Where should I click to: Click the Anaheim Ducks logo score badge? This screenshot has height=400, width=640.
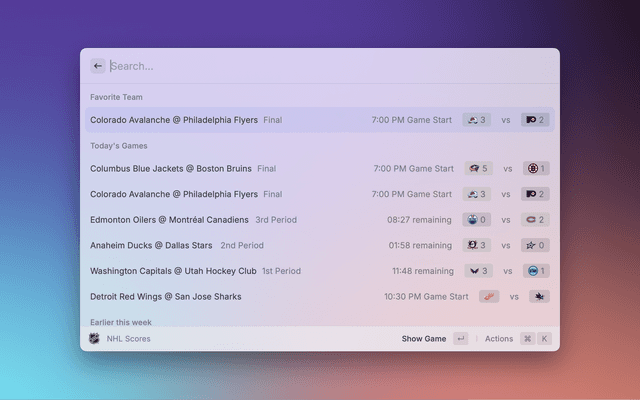tap(478, 245)
